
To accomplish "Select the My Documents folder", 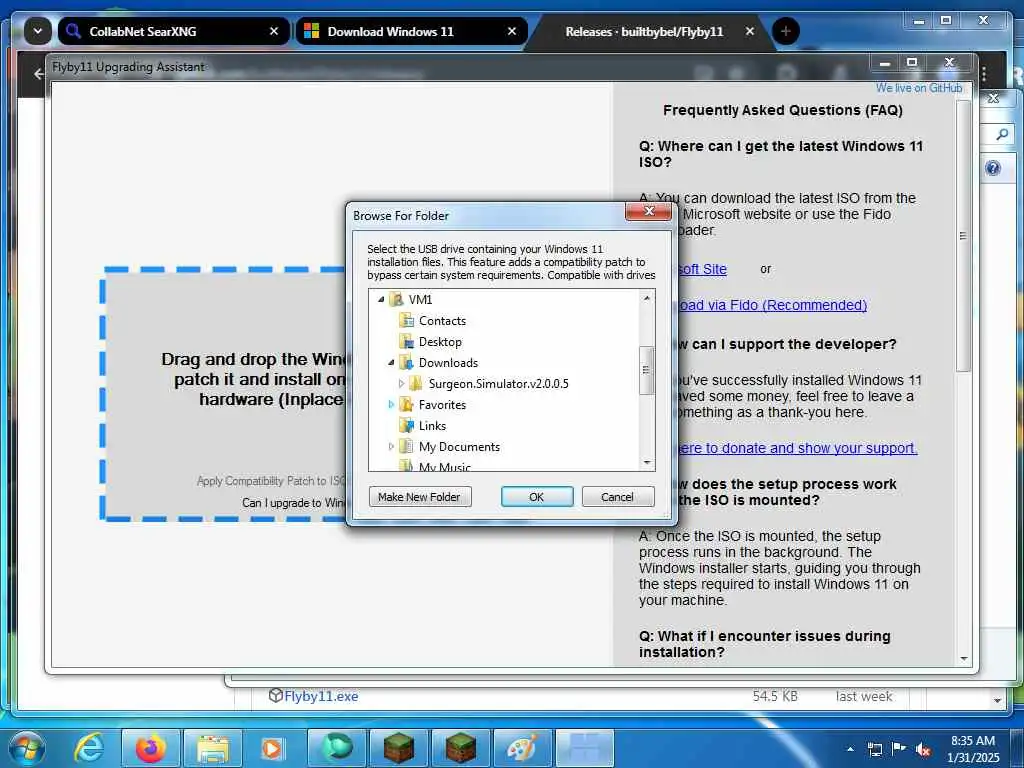I will click(x=459, y=446).
